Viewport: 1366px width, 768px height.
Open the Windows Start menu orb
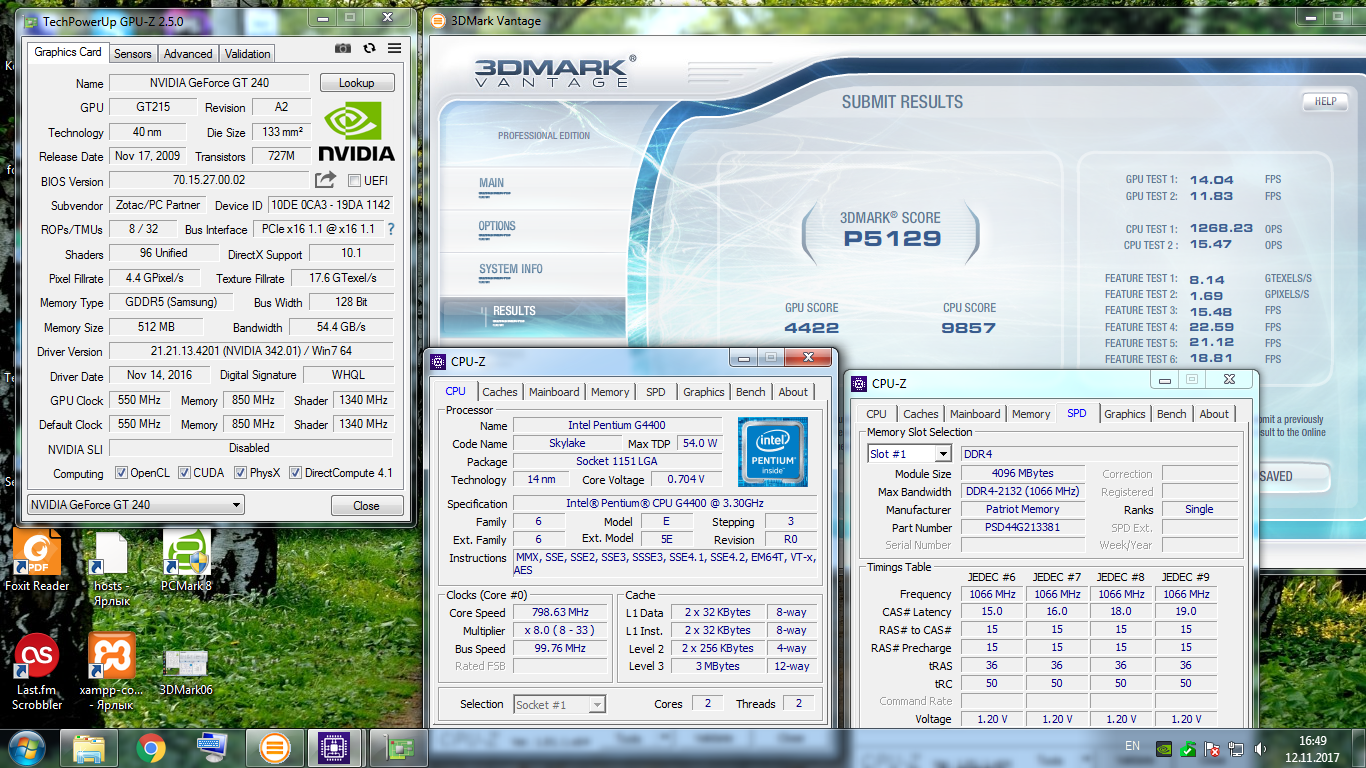click(x=27, y=747)
